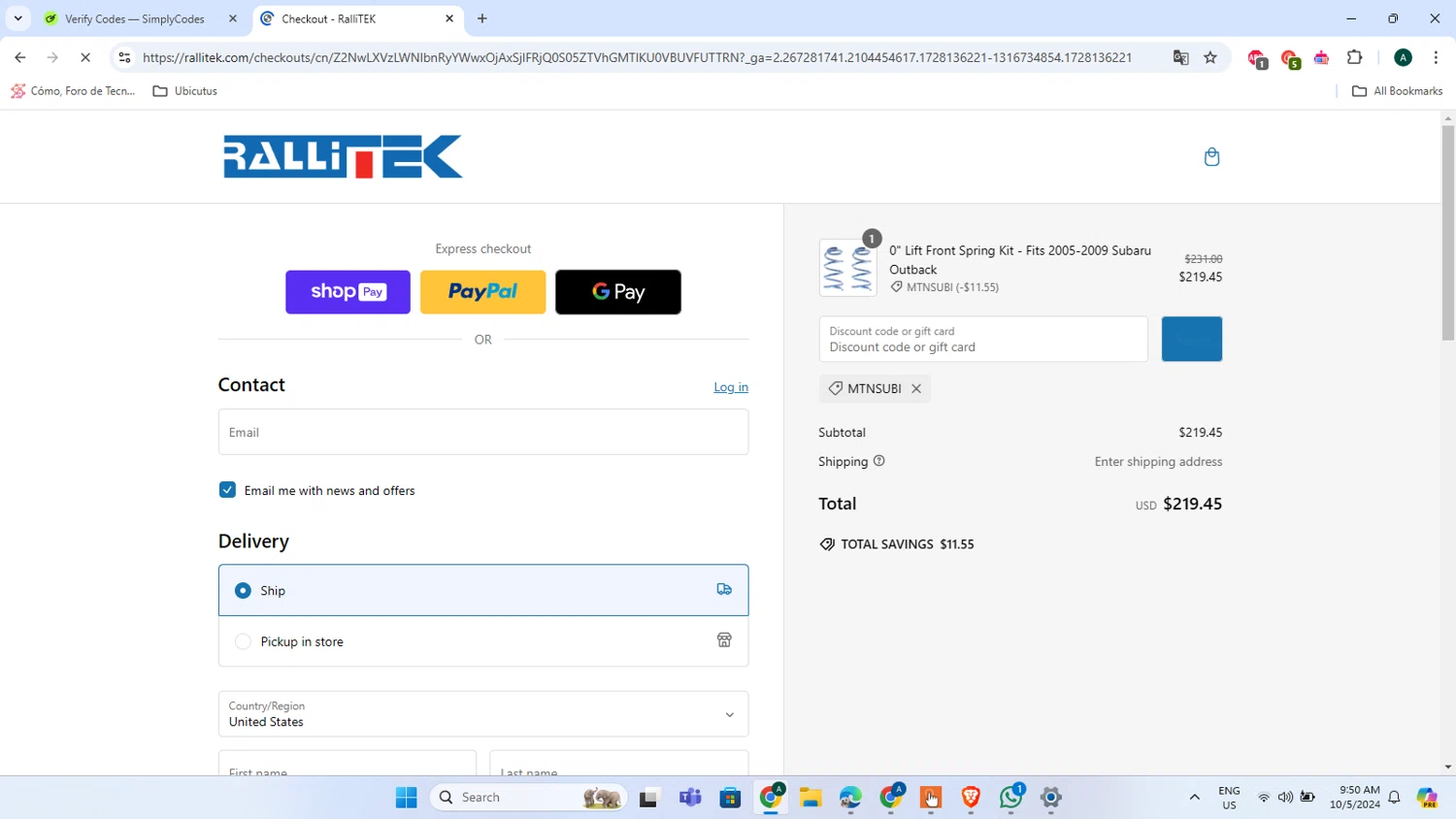The height and width of the screenshot is (819, 1456).
Task: Open a new browser tab
Action: pos(482,18)
